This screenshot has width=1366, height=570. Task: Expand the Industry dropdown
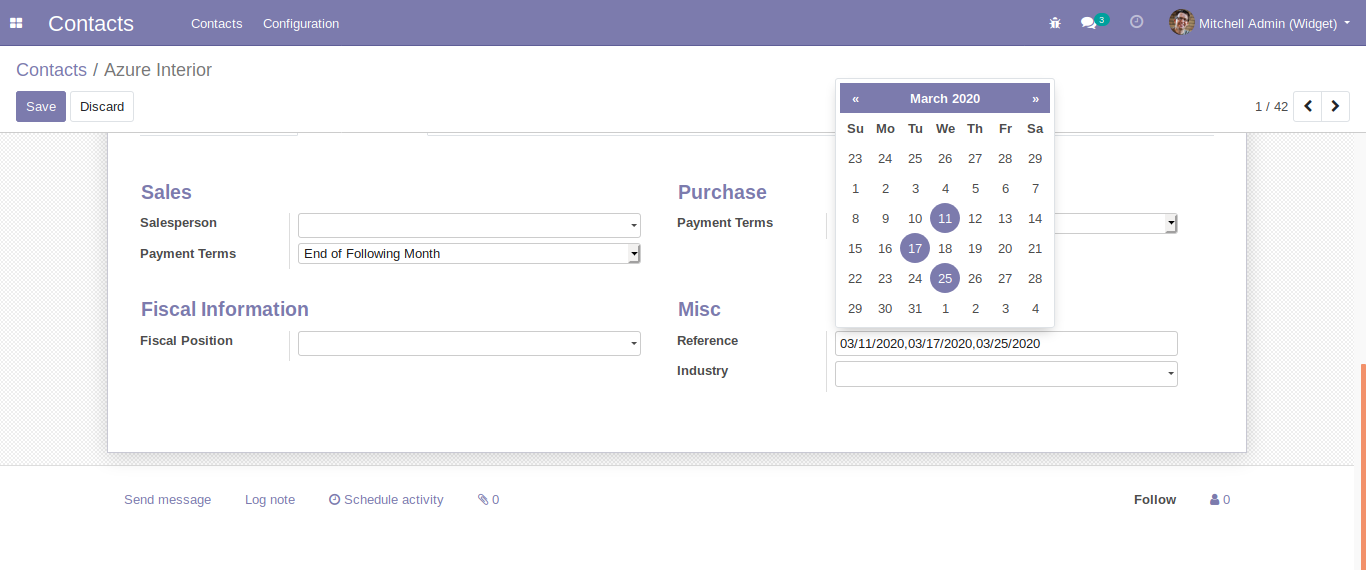[1171, 374]
